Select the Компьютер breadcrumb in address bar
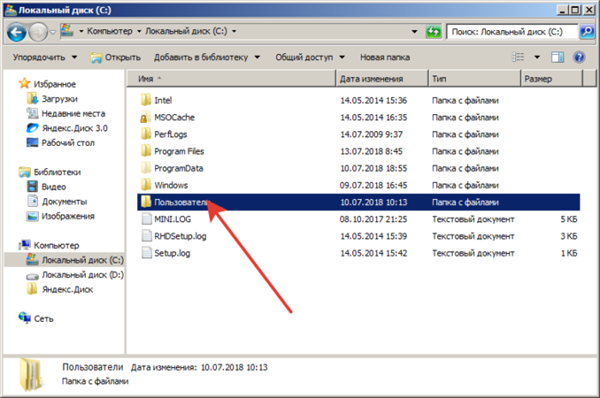This screenshot has width=600, height=398. point(109,31)
